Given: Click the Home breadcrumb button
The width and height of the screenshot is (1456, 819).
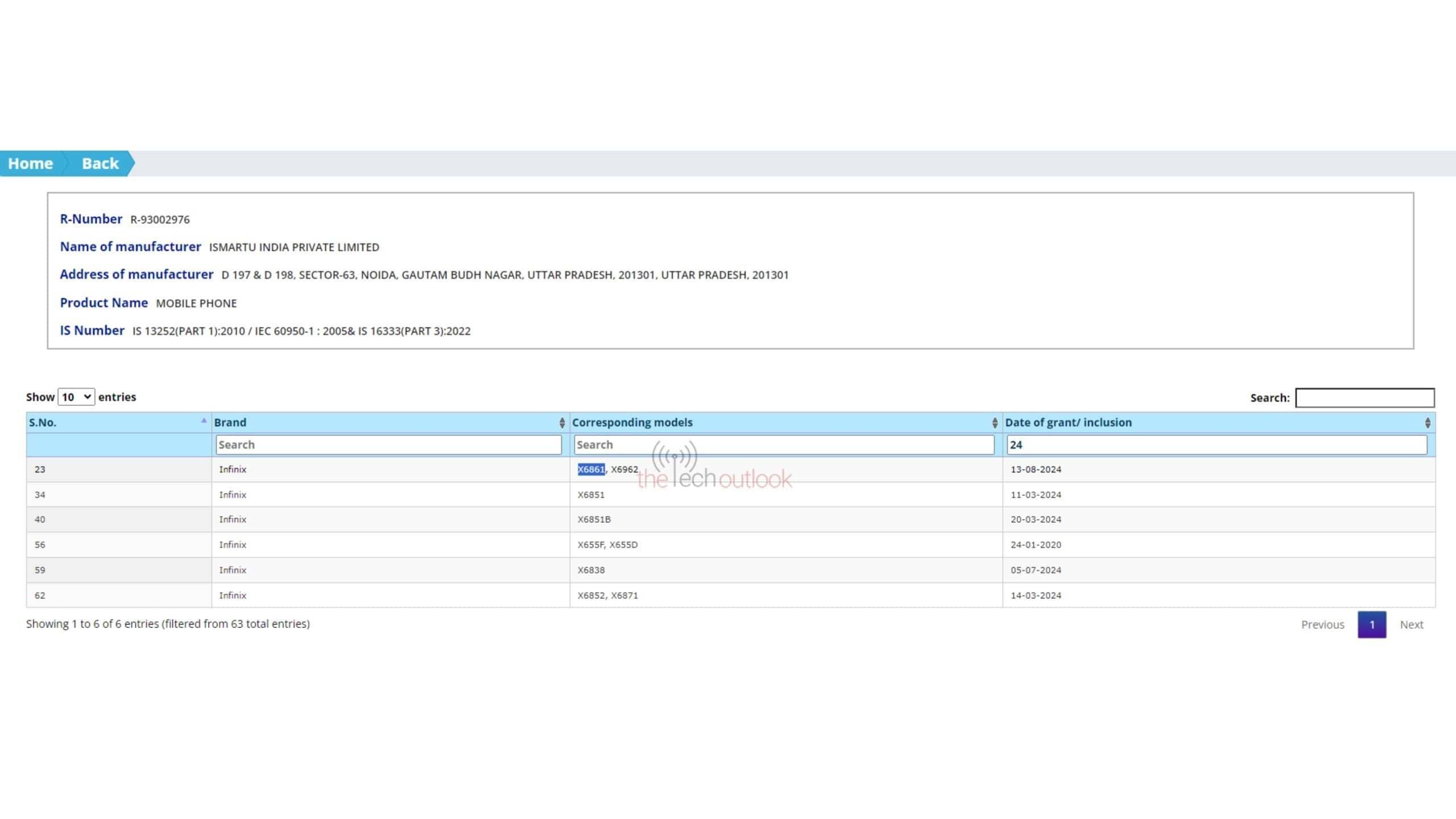Looking at the screenshot, I should (31, 164).
